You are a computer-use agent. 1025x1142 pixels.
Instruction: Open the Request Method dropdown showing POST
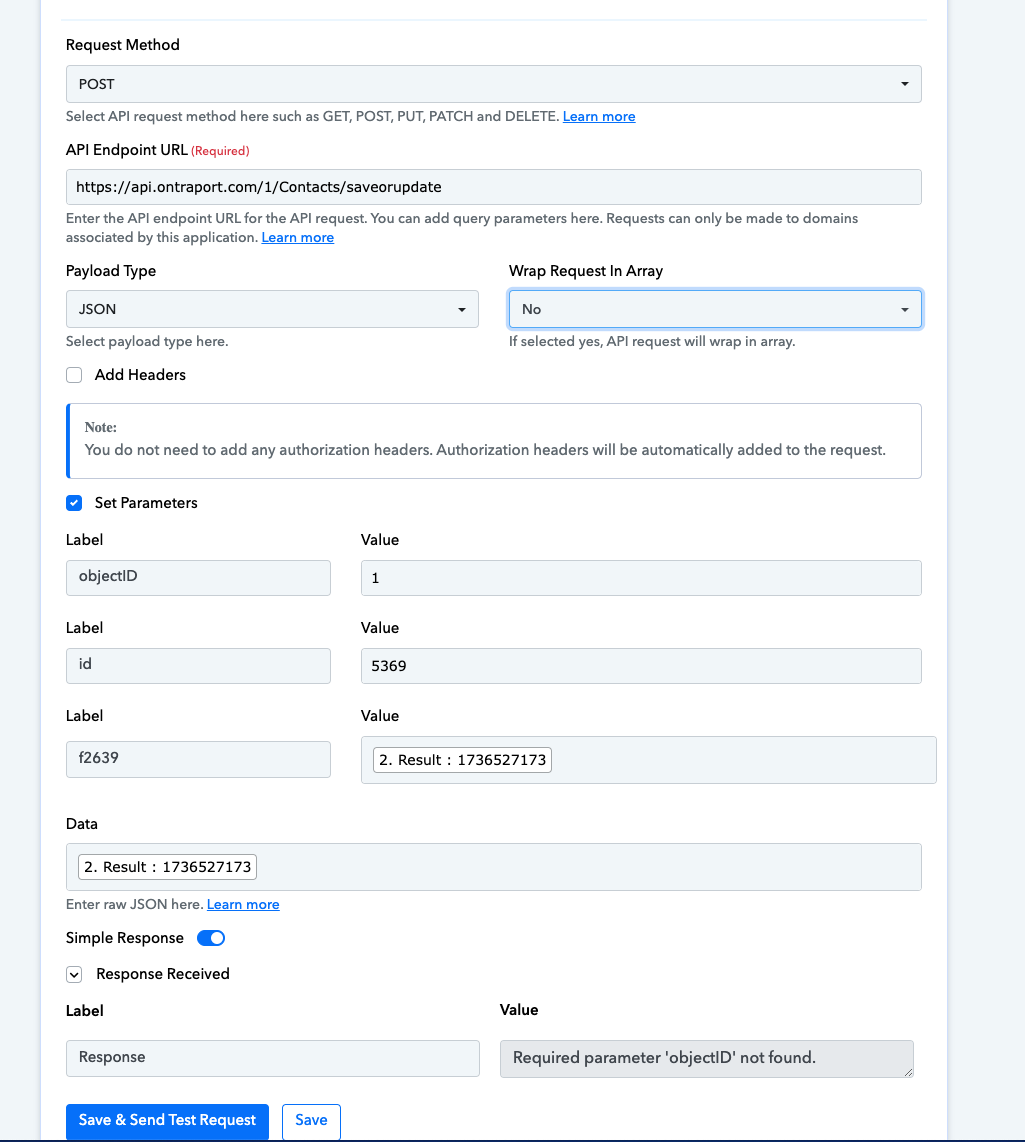point(493,84)
